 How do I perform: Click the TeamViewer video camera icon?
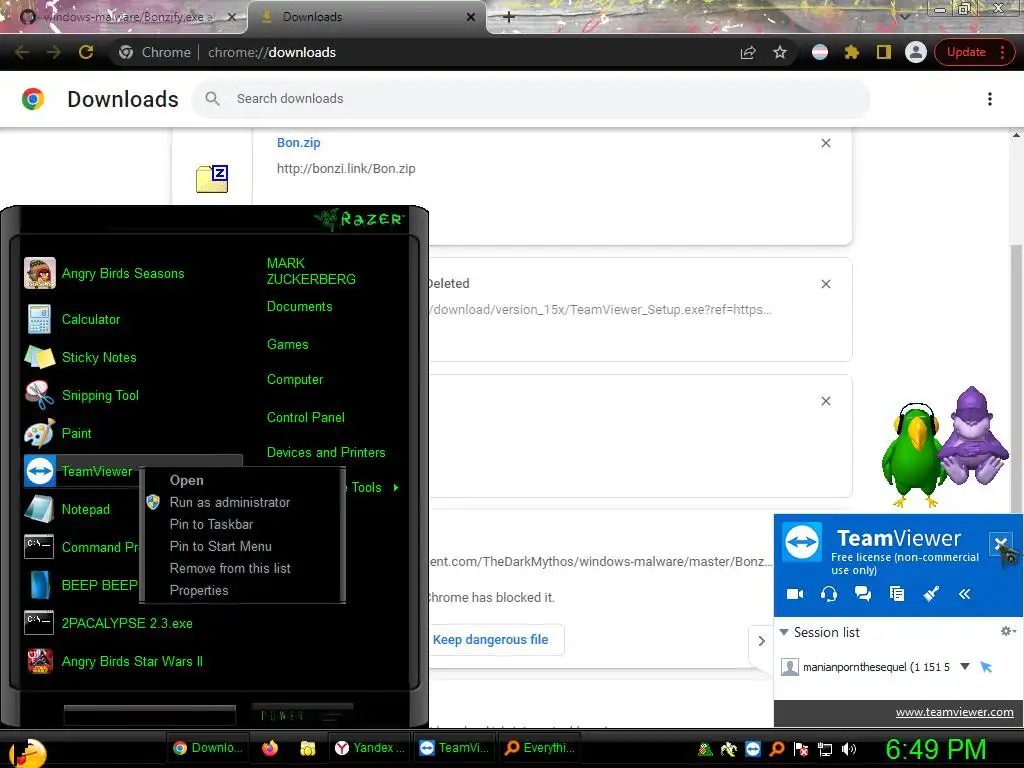click(x=795, y=594)
